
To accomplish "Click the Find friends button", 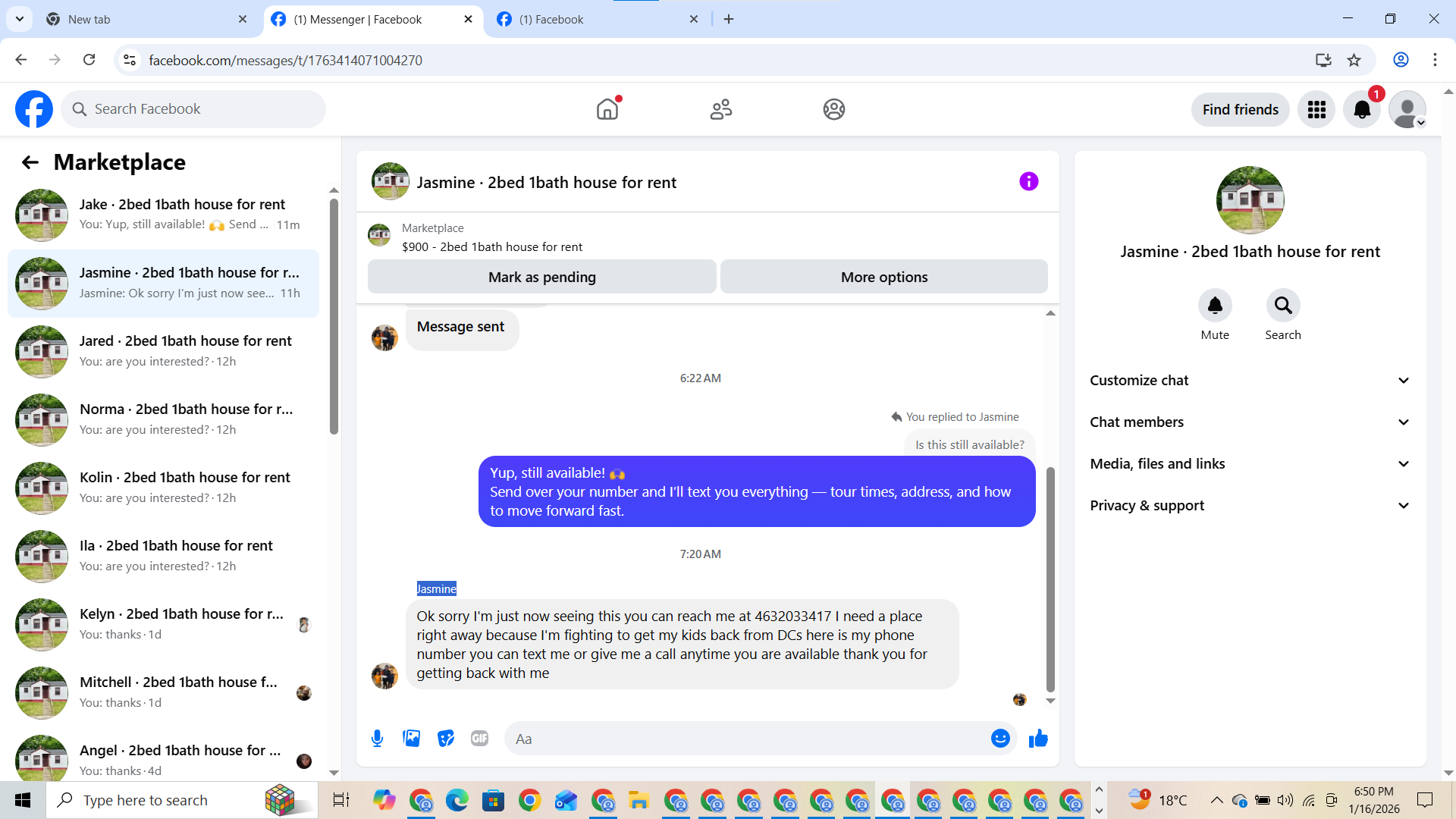I will tap(1240, 110).
